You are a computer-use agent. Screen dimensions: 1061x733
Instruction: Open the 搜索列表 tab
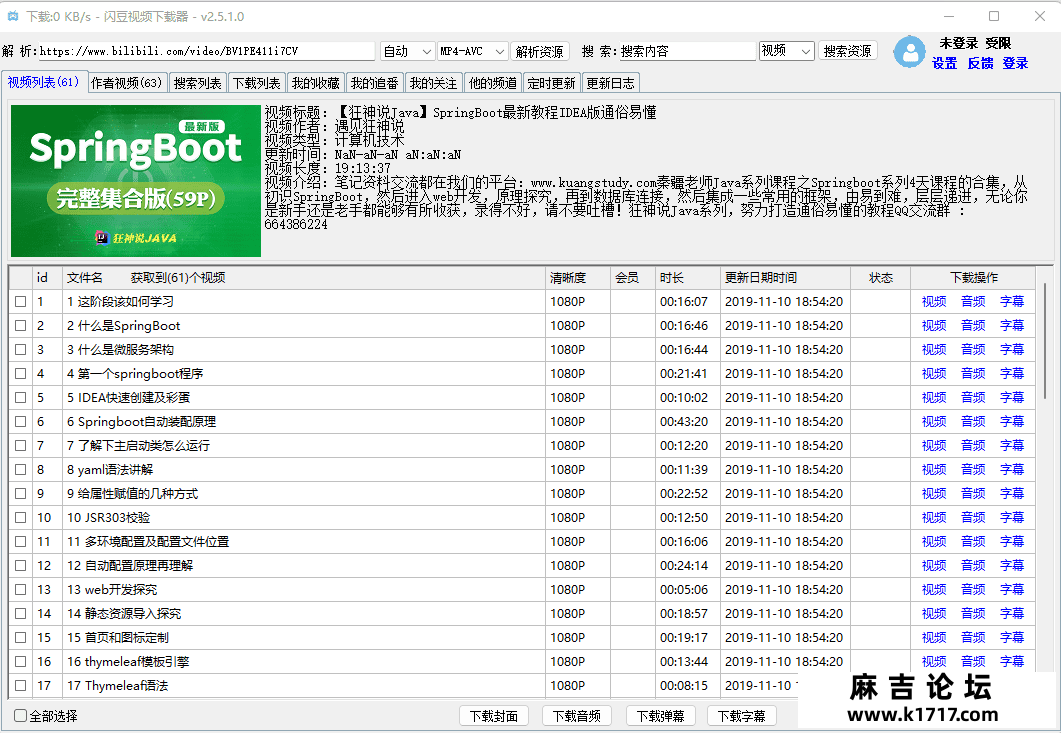(x=197, y=83)
